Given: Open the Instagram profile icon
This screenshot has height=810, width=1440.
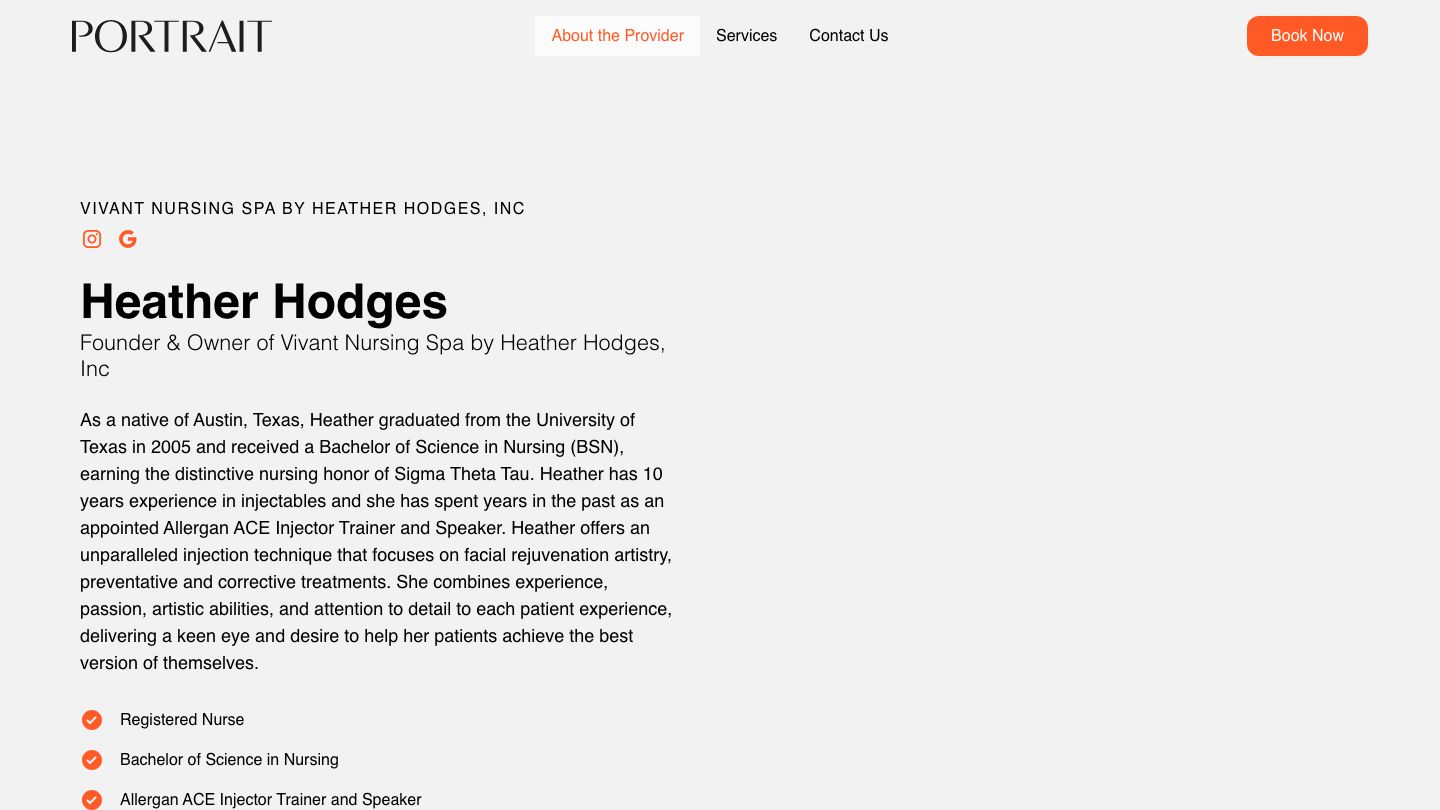Looking at the screenshot, I should tap(92, 239).
